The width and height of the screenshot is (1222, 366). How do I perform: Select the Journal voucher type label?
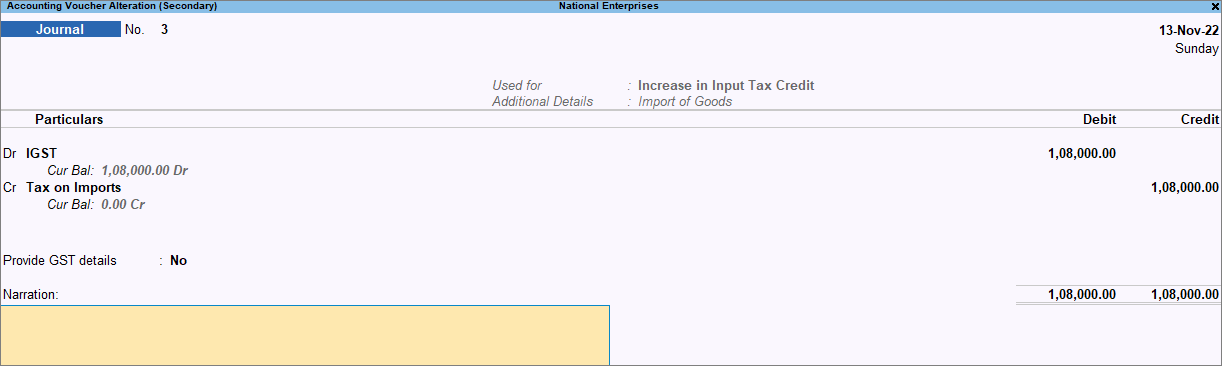pyautogui.click(x=60, y=29)
